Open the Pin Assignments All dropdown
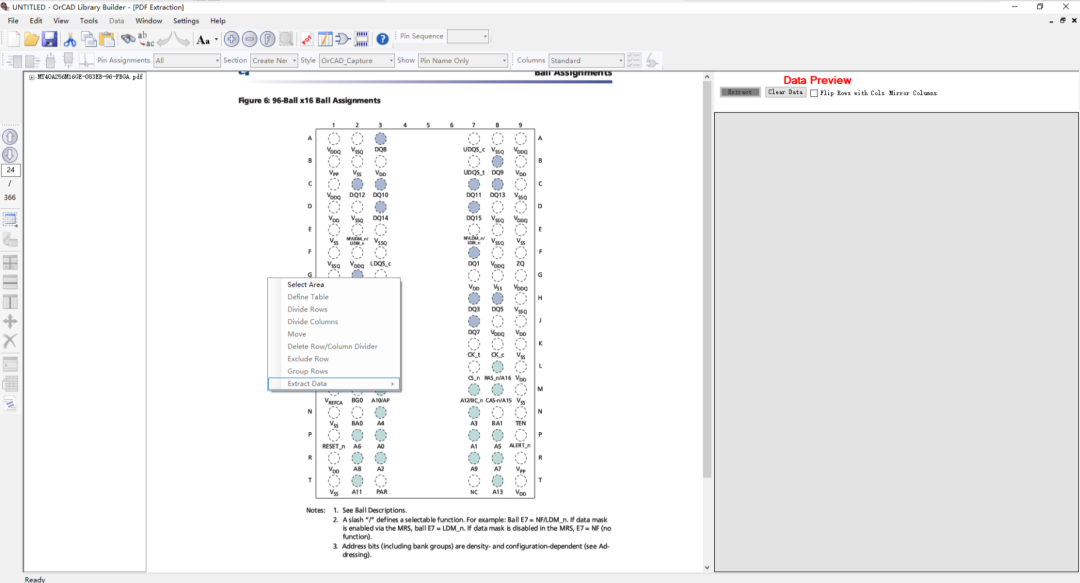Screen dimensions: 1080x583 187,61
